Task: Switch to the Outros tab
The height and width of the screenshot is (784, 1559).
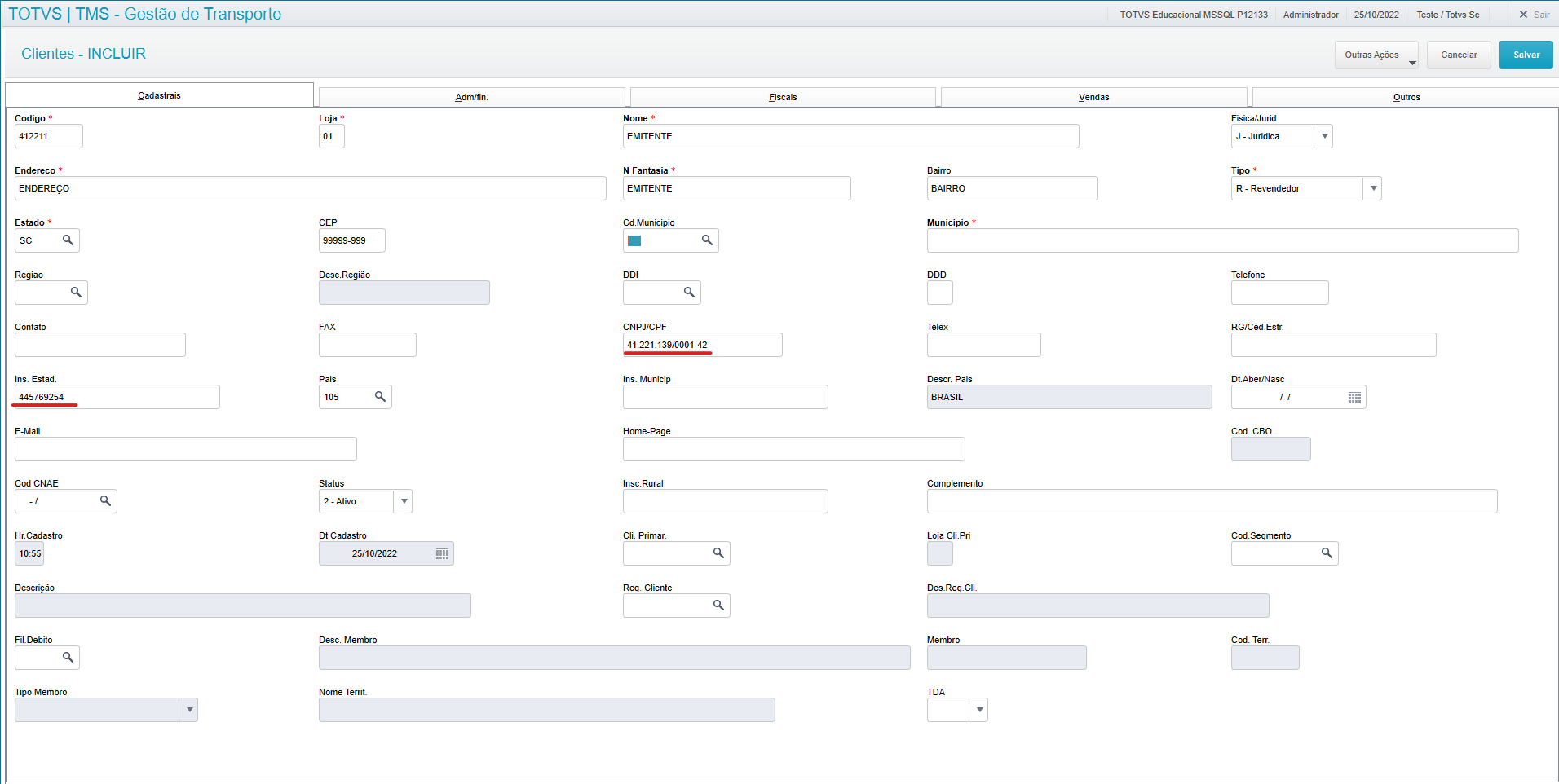Action: (x=1406, y=97)
